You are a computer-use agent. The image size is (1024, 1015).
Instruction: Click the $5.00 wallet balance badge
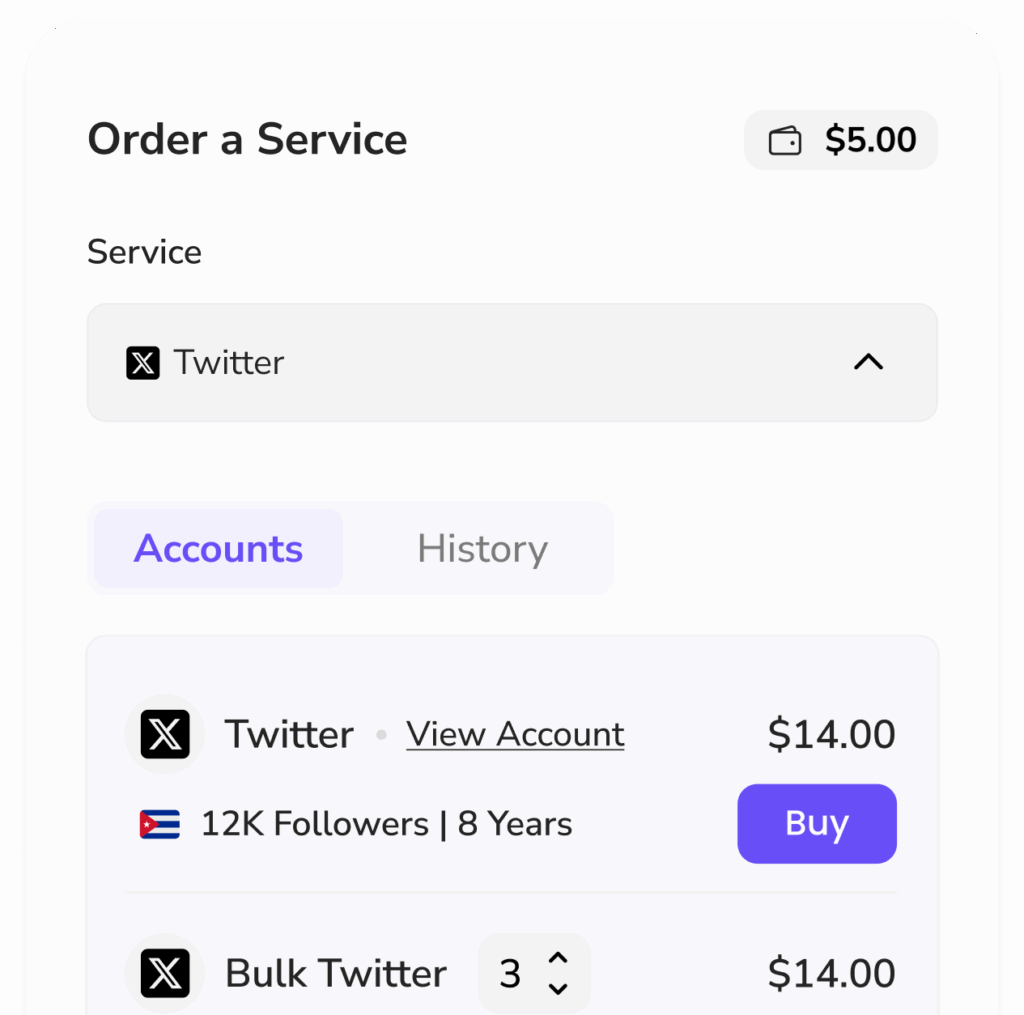(840, 140)
